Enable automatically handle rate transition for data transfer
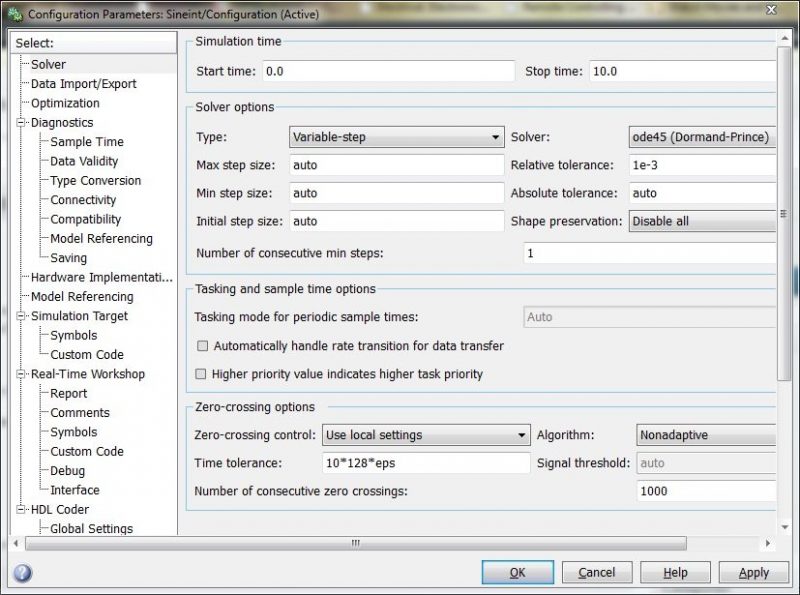The width and height of the screenshot is (800, 595). click(203, 346)
